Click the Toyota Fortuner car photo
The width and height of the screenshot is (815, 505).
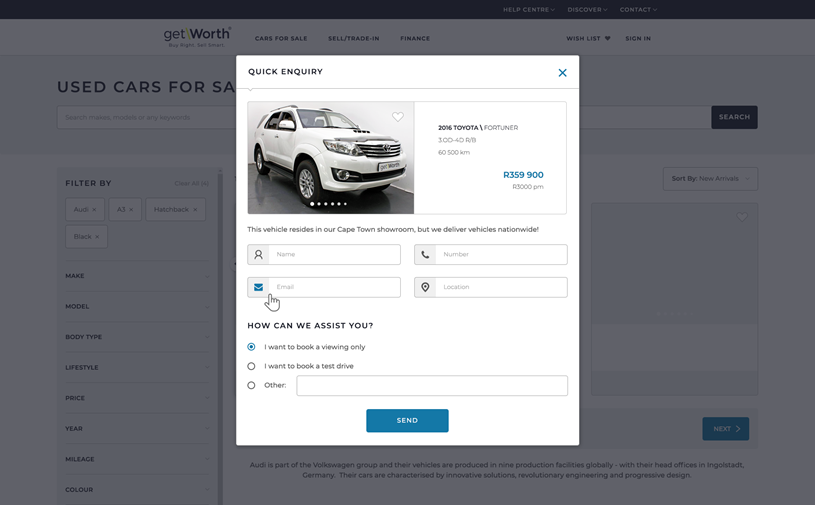click(x=331, y=158)
